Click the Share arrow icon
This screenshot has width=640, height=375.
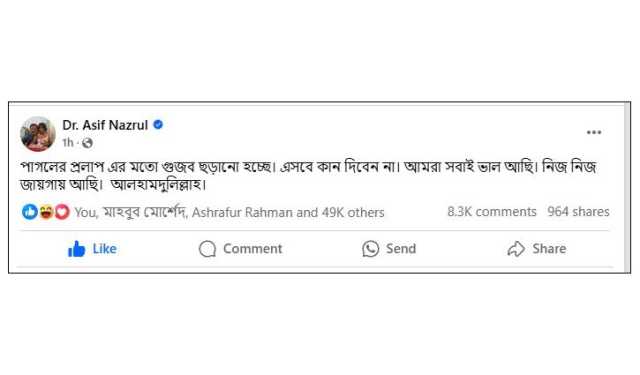(x=516, y=249)
